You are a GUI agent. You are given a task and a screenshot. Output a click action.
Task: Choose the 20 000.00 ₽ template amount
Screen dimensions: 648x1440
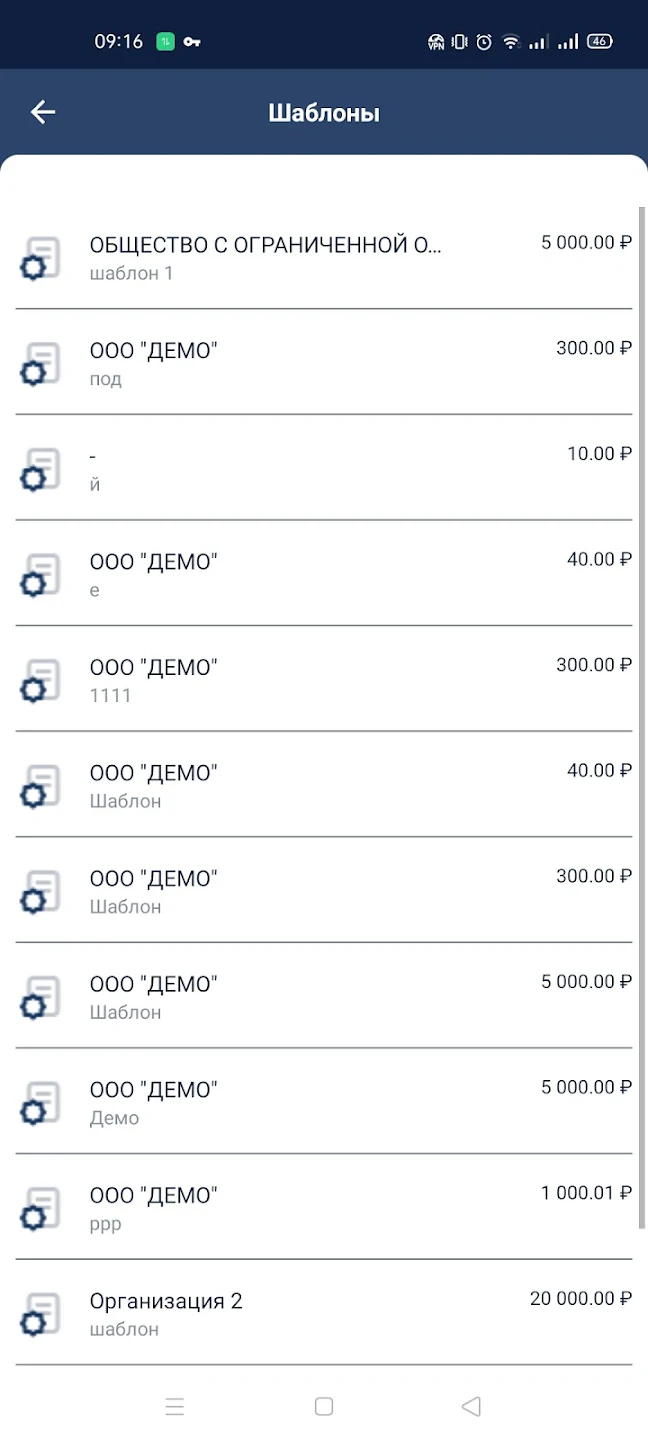(x=581, y=1298)
